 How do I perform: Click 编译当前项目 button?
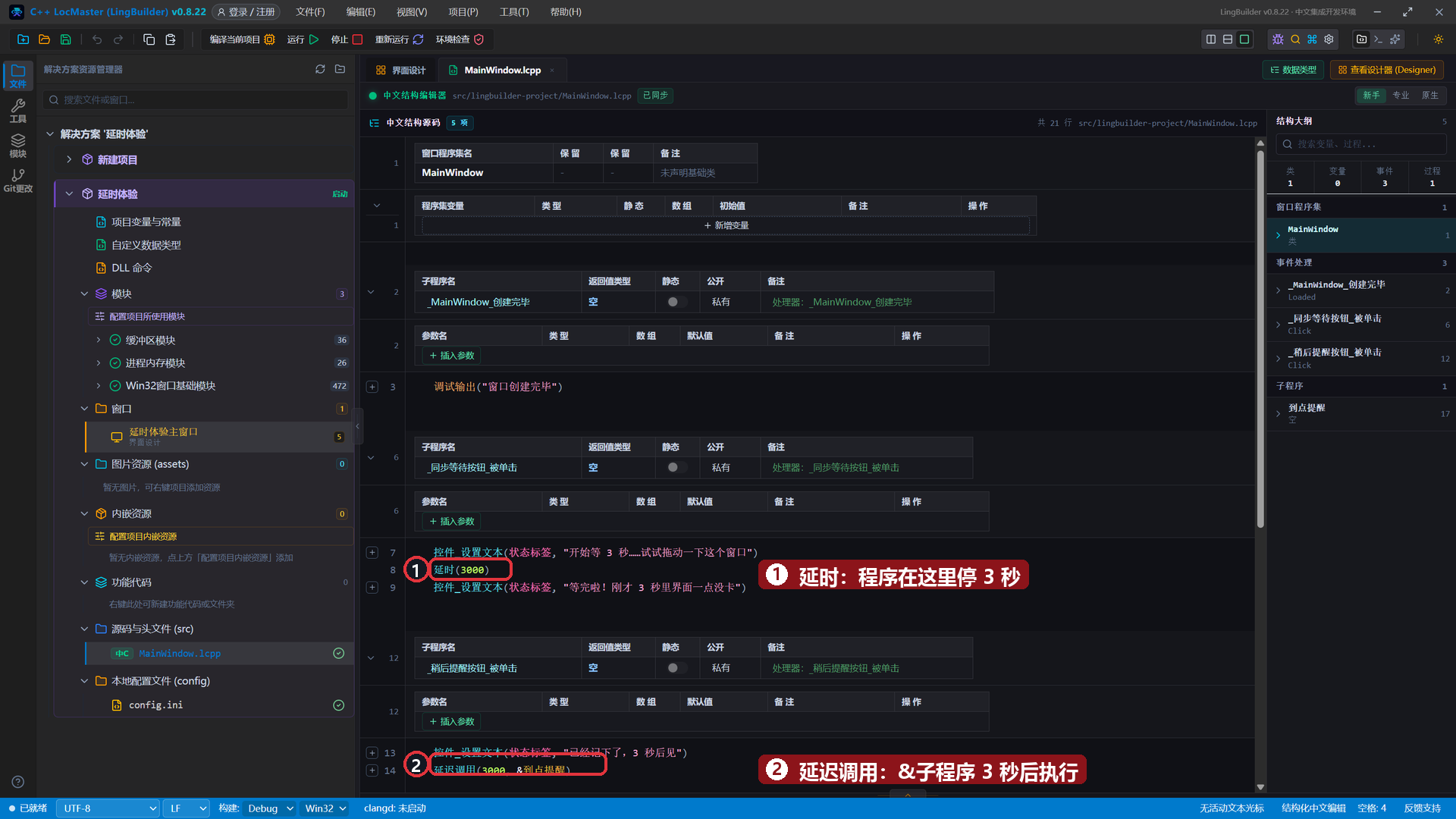(x=242, y=39)
